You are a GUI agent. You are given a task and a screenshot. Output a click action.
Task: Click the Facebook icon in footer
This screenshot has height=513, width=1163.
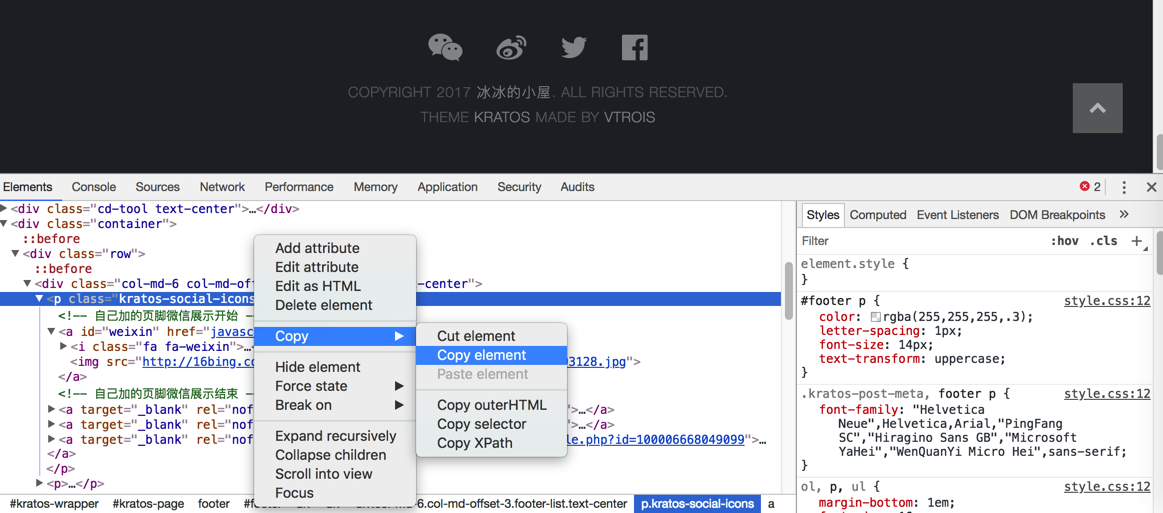(x=634, y=47)
